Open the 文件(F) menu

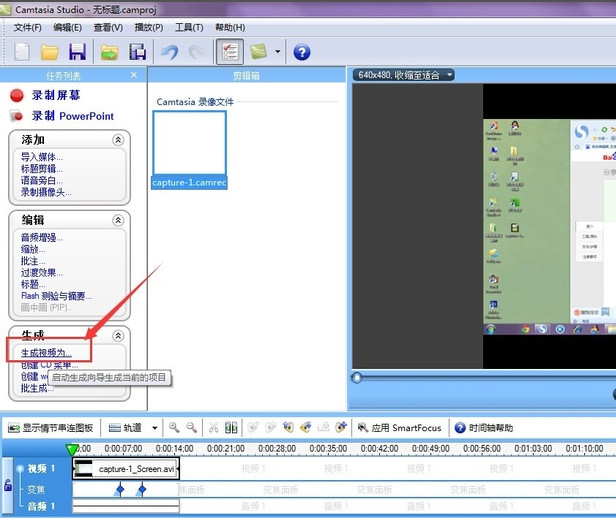click(x=28, y=27)
